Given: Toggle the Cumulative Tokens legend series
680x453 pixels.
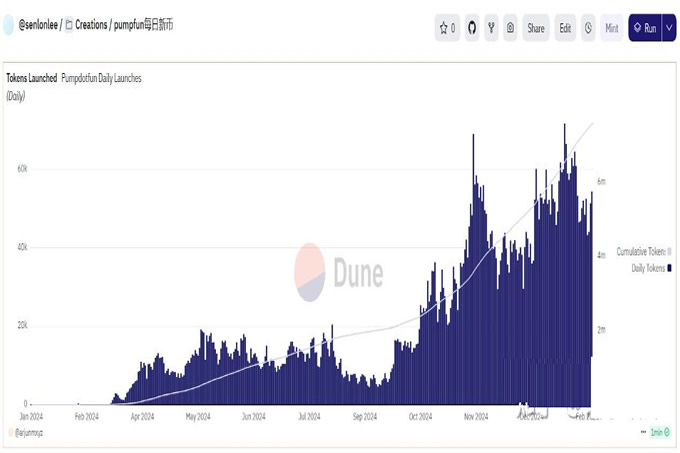Looking at the screenshot, I should [x=643, y=252].
